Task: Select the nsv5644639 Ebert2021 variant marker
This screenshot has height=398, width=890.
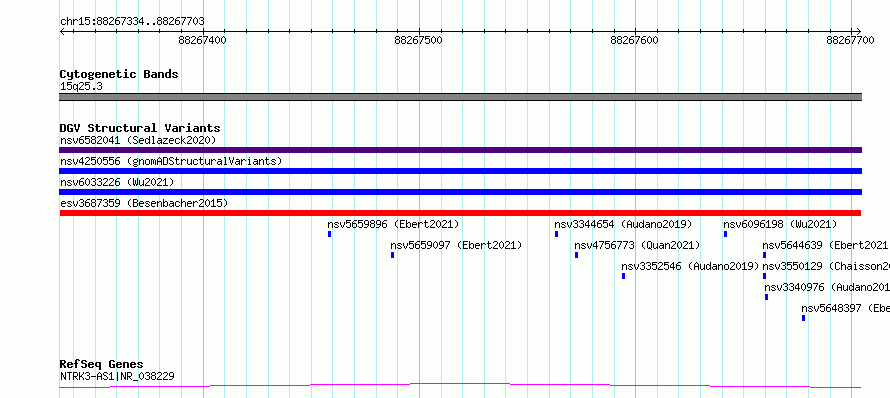Action: 765,255
